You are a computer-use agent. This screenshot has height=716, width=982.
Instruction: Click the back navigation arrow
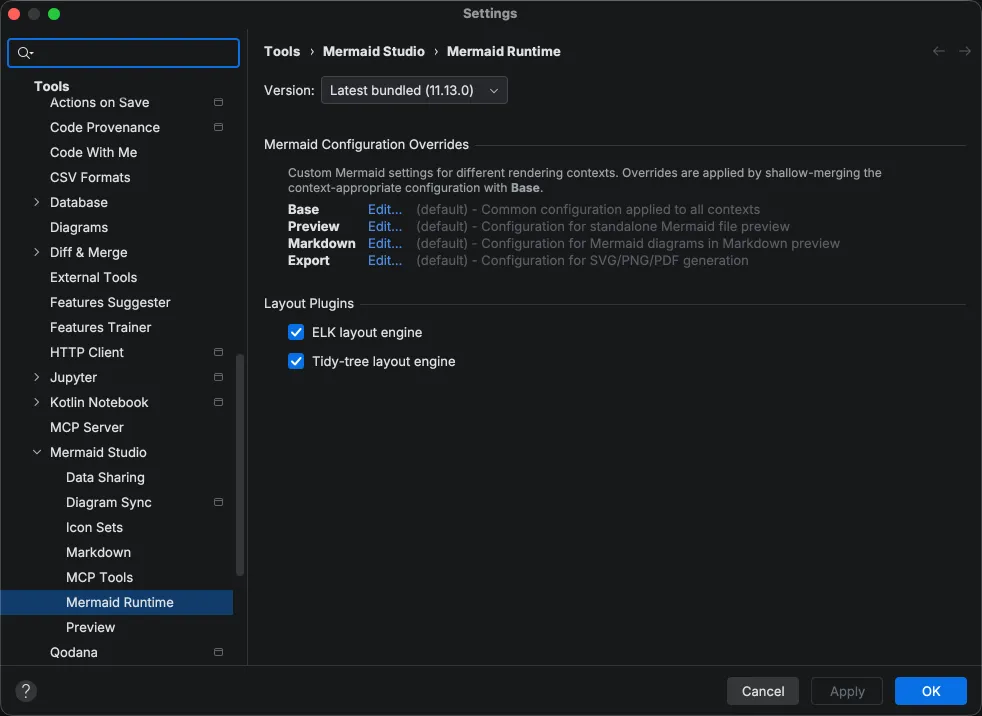[938, 51]
